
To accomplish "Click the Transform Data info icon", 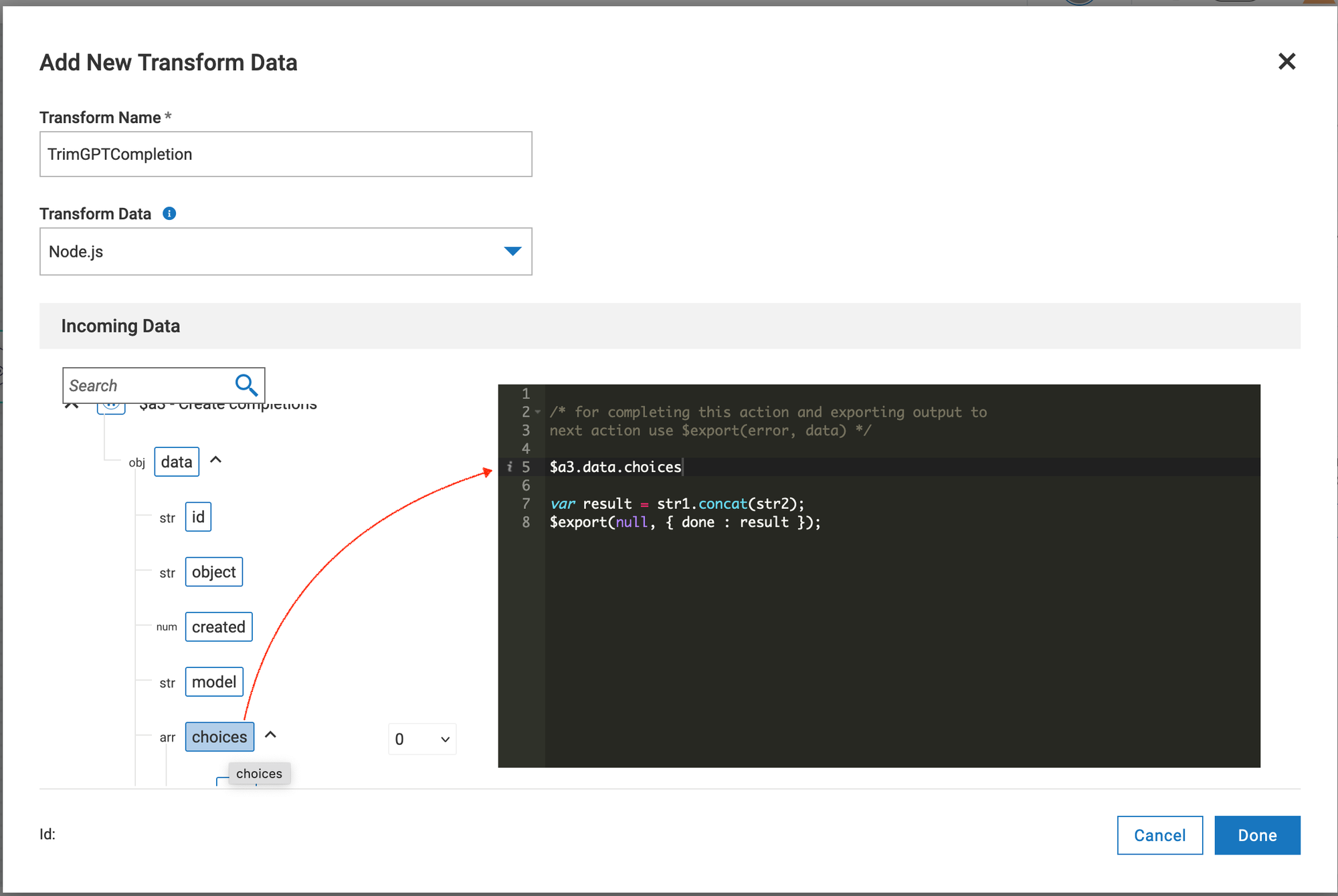I will (169, 213).
